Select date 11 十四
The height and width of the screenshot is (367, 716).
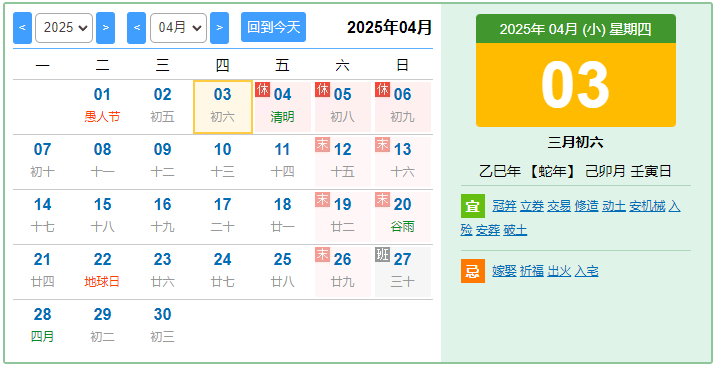point(283,162)
